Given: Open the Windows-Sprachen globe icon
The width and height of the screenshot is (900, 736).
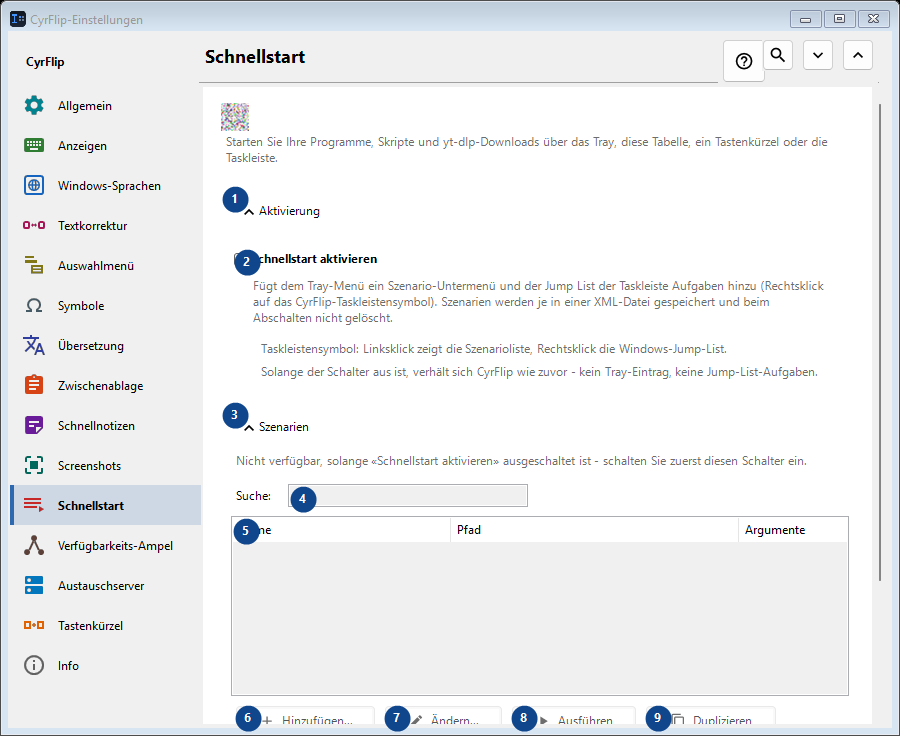Looking at the screenshot, I should tap(34, 185).
